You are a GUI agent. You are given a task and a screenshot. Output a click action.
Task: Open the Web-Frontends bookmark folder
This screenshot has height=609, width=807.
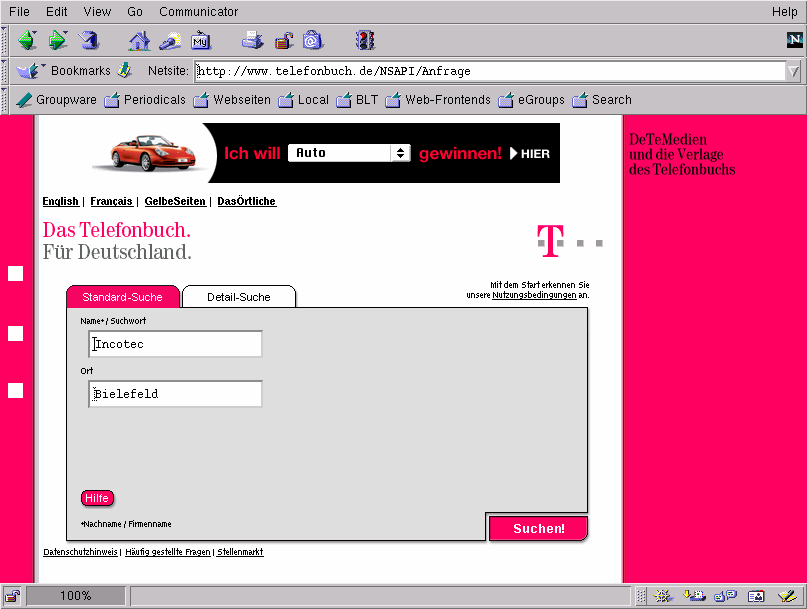pos(438,100)
